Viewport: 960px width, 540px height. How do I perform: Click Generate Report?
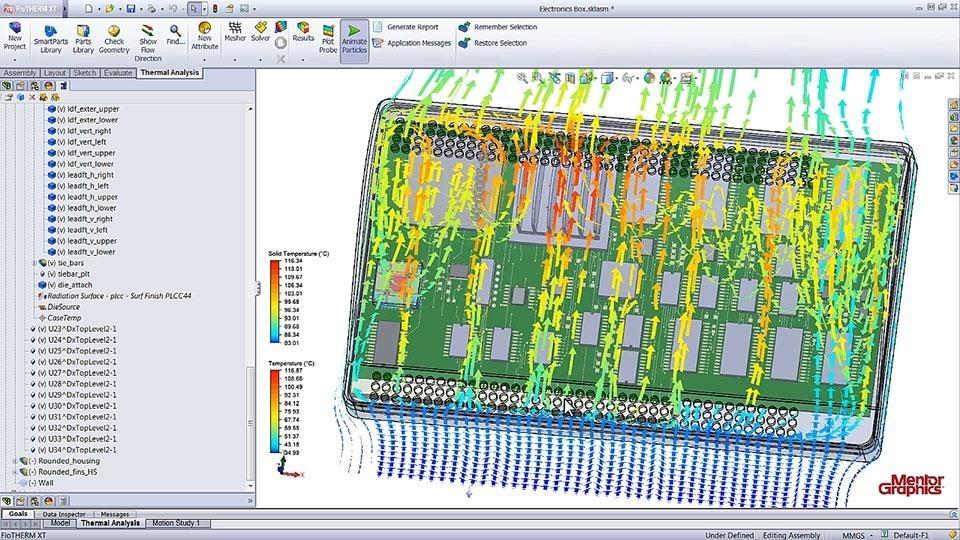pyautogui.click(x=406, y=27)
